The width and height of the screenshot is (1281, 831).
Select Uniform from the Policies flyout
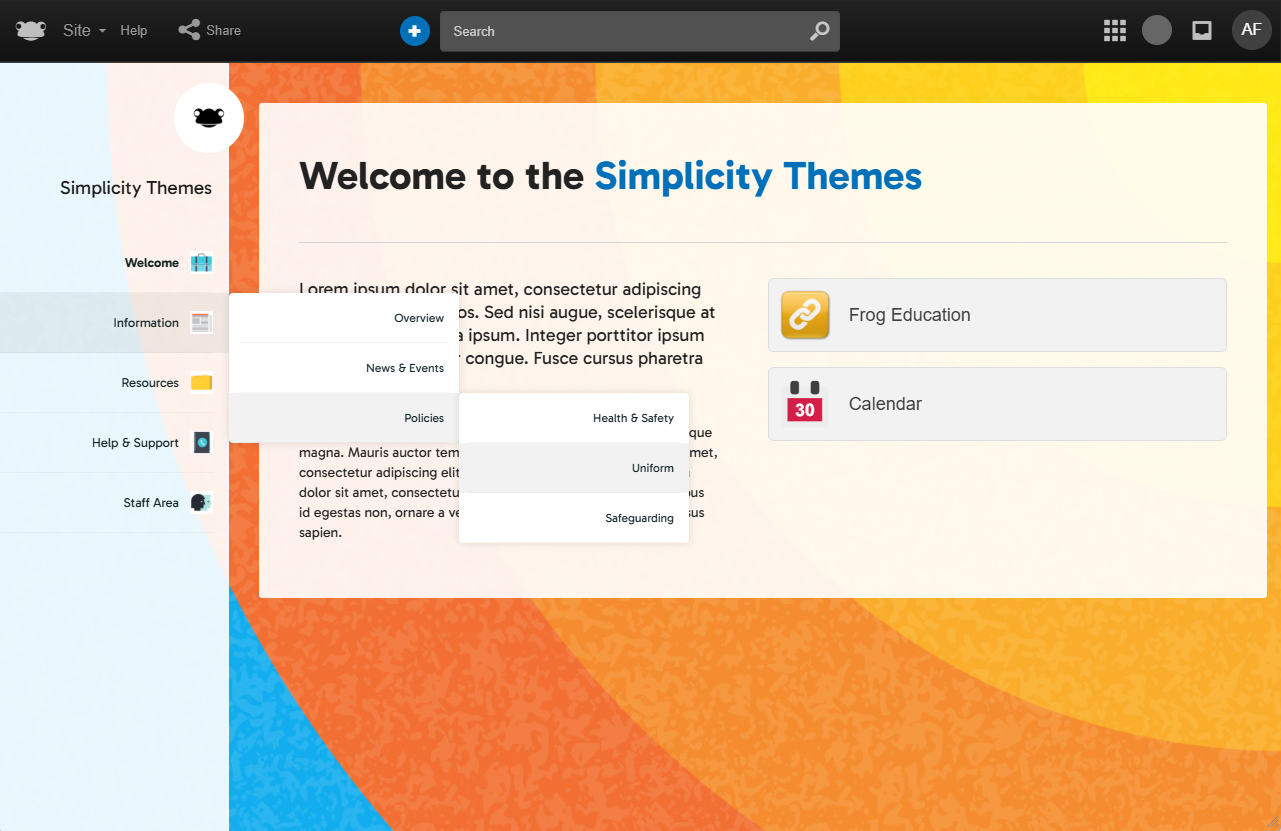tap(652, 468)
